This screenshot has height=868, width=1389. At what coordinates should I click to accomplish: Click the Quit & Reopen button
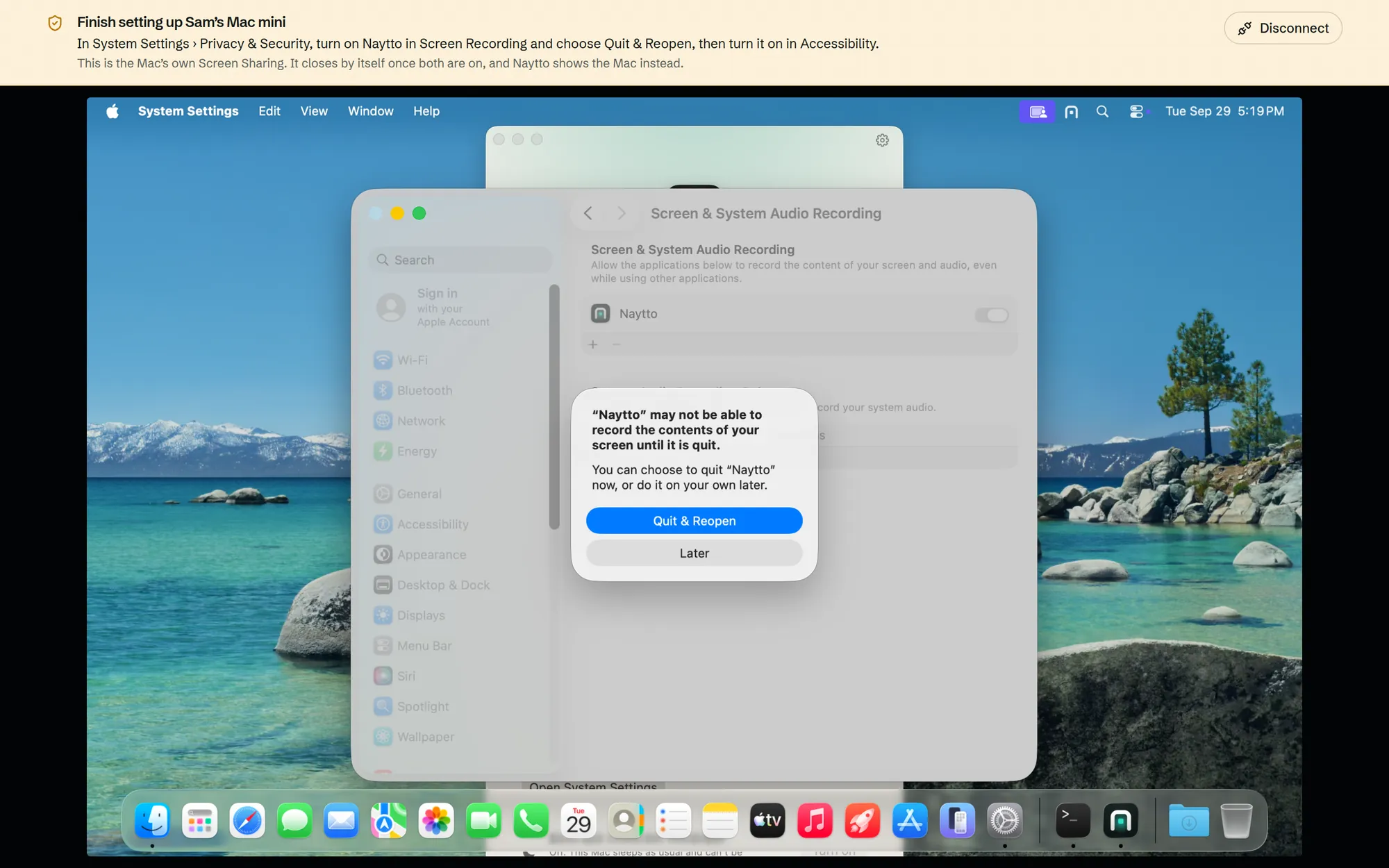[x=694, y=521]
